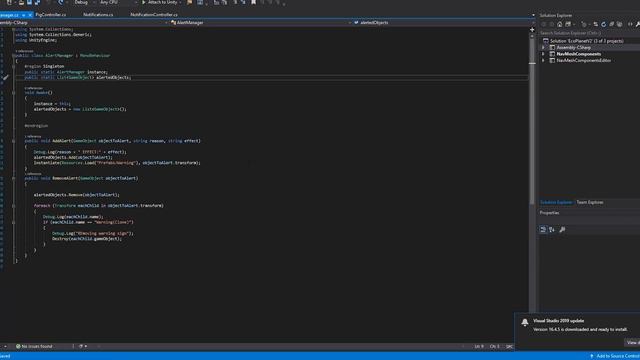
Task: Open the alertedObjects member navigation dropdown
Action: tap(444, 22)
